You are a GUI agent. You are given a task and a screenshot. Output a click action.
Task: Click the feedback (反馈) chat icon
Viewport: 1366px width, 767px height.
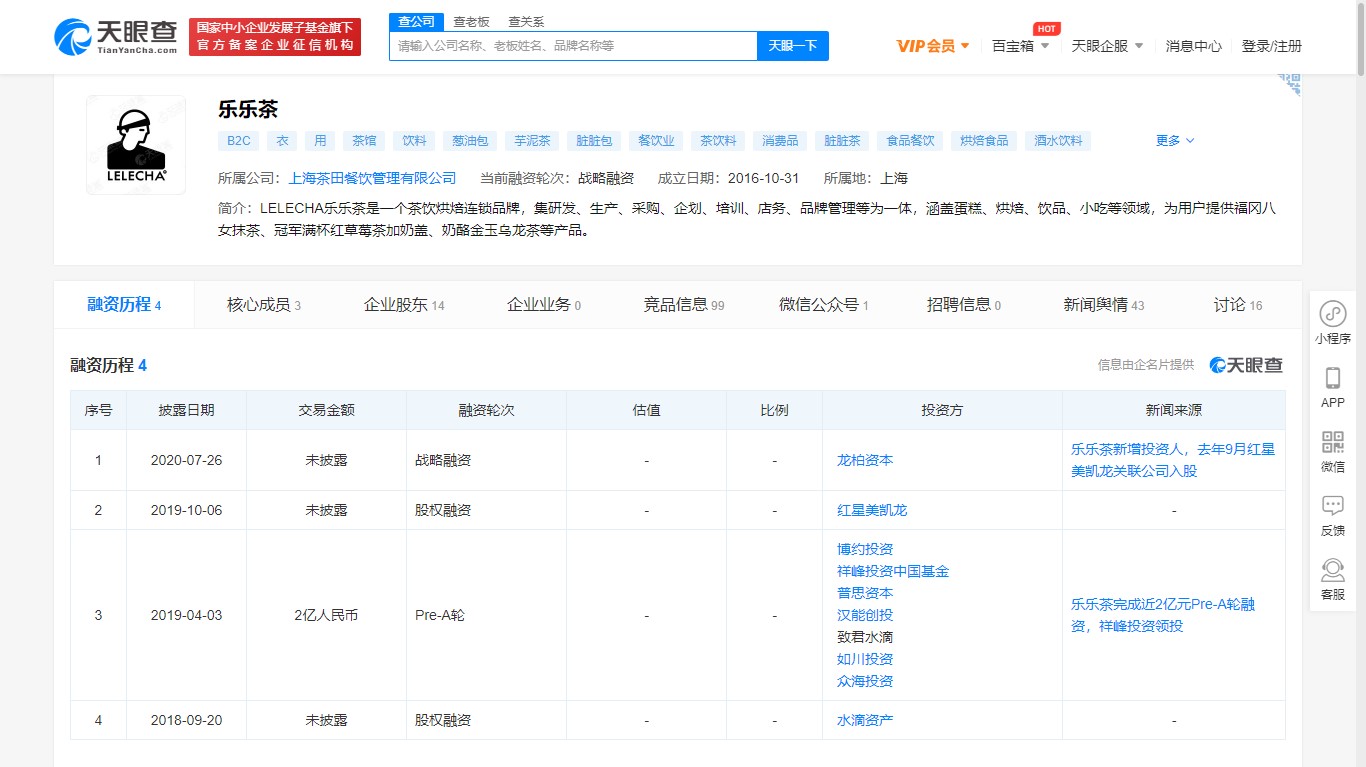coord(1332,507)
